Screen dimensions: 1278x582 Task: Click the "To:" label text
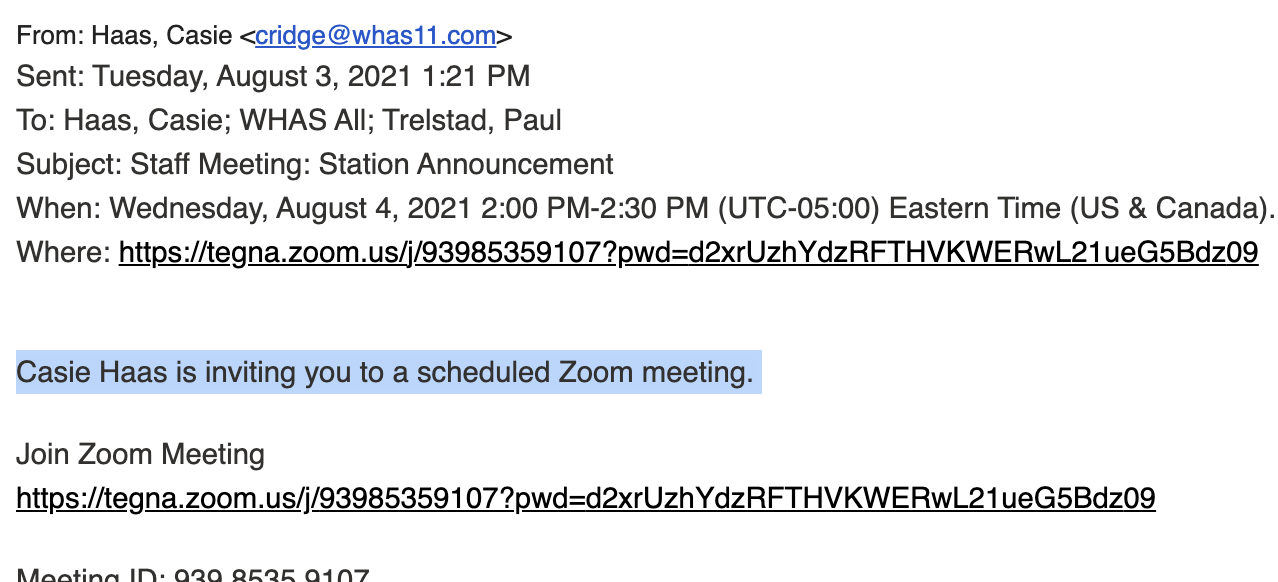[36, 121]
